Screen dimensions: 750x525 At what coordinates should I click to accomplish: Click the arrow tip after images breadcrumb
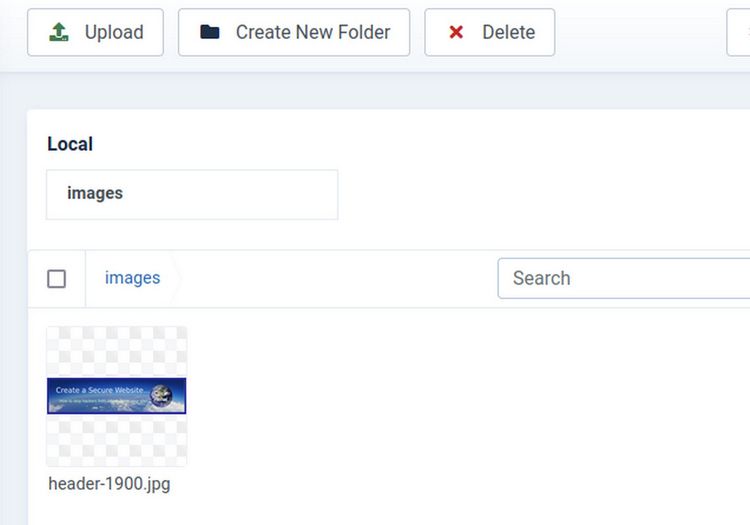(176, 278)
